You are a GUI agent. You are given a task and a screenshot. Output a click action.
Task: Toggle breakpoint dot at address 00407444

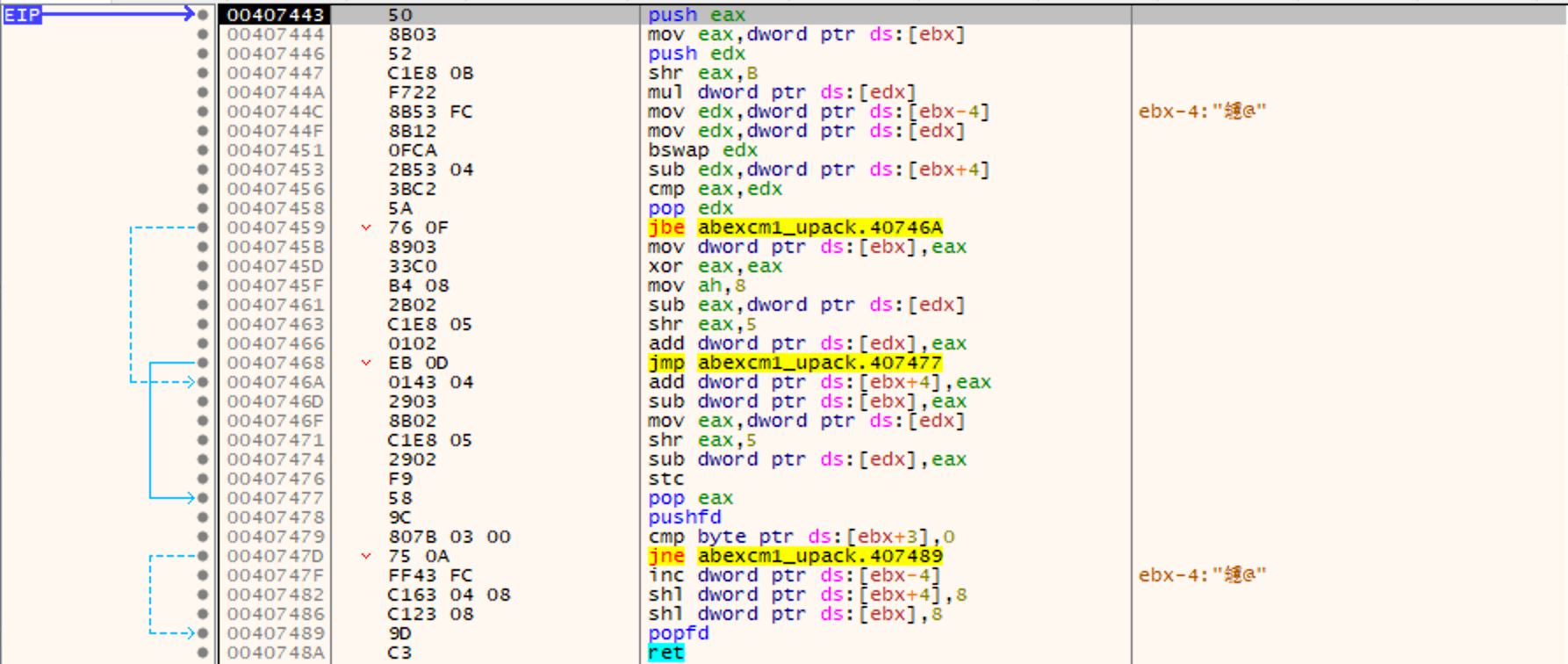[x=203, y=34]
